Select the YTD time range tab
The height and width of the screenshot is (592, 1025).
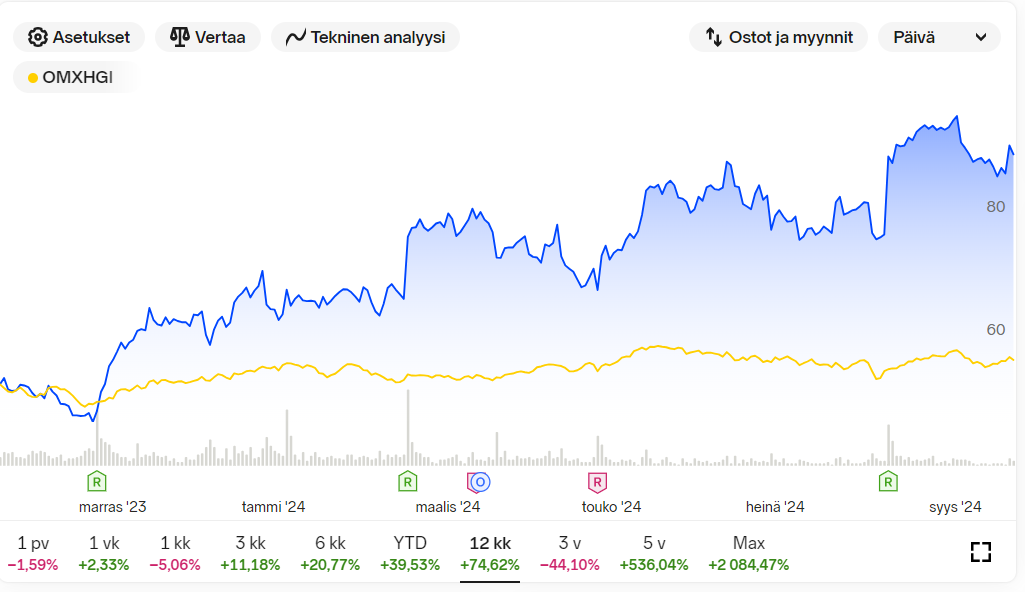pos(410,553)
